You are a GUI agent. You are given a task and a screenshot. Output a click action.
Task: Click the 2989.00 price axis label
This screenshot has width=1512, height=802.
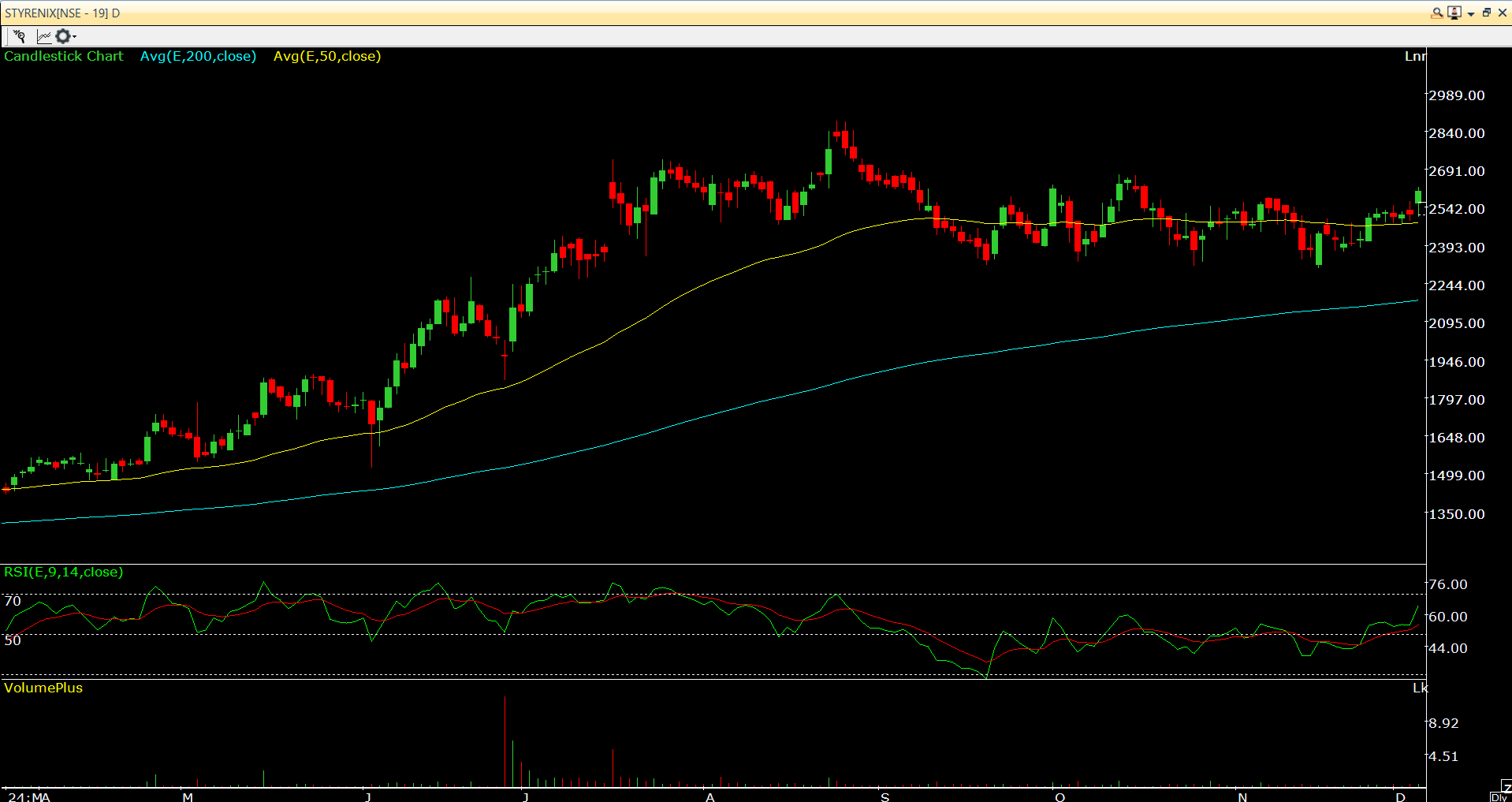[x=1457, y=95]
